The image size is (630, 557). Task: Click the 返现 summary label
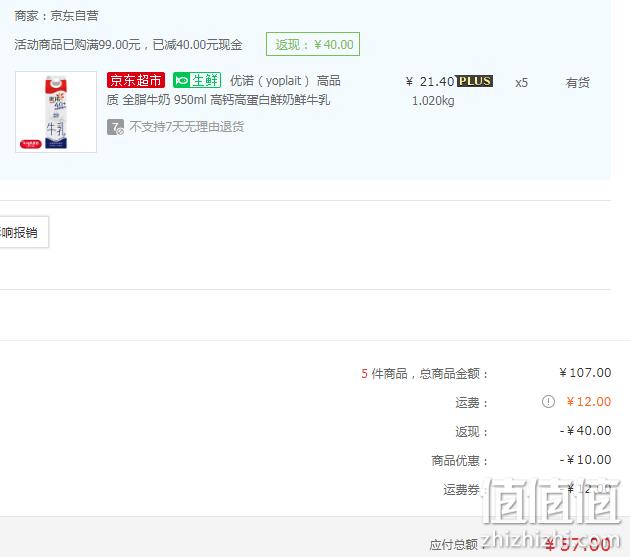click(x=472, y=432)
